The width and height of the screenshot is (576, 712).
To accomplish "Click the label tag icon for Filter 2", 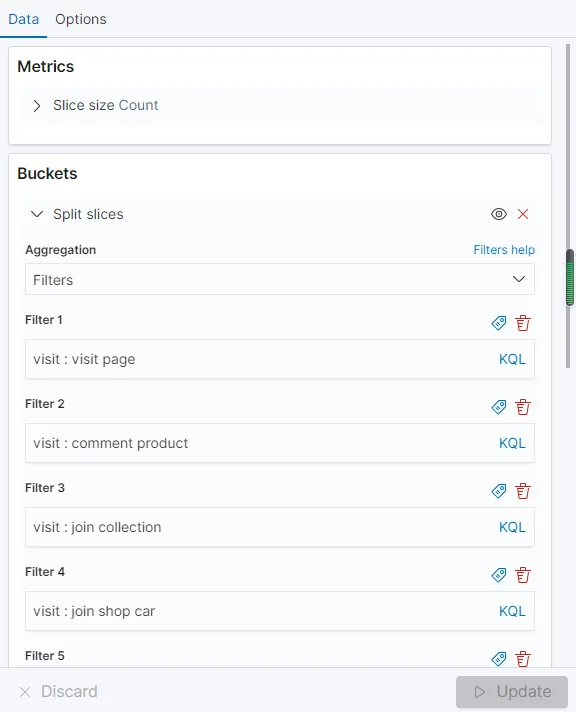I will (499, 407).
